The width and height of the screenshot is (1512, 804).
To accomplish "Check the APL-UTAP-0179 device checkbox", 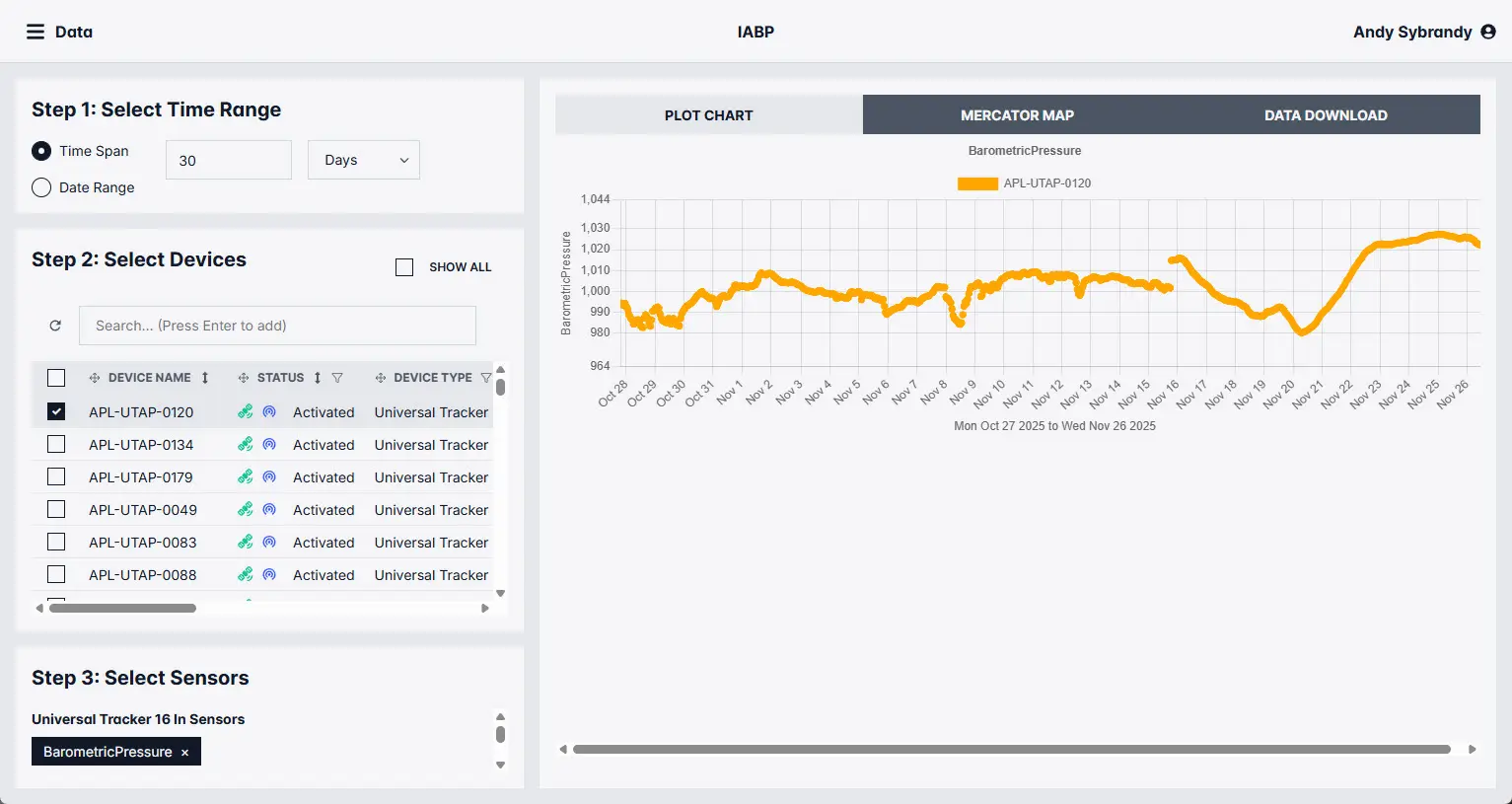I will click(56, 477).
